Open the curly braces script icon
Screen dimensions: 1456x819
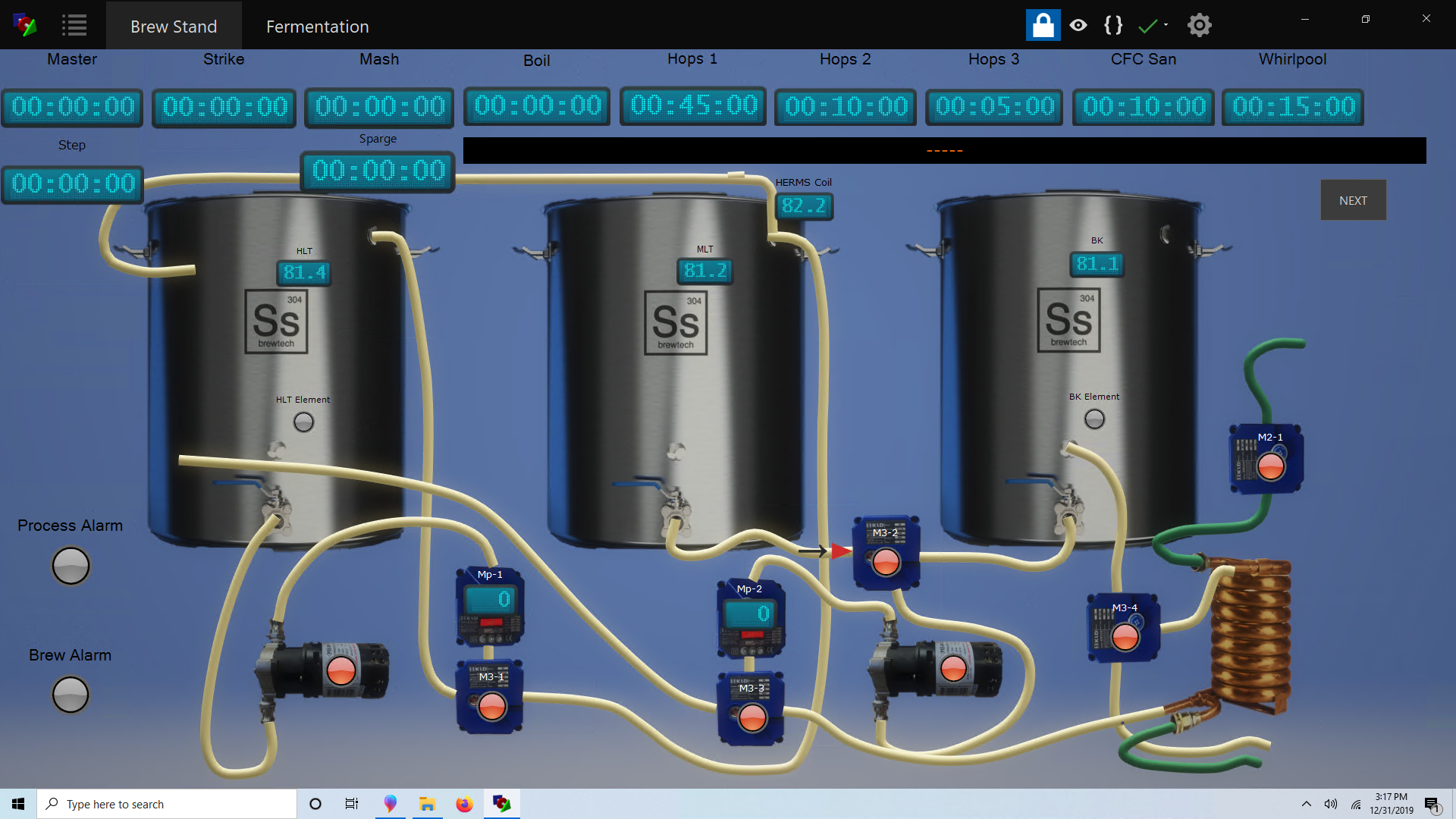click(x=1113, y=25)
